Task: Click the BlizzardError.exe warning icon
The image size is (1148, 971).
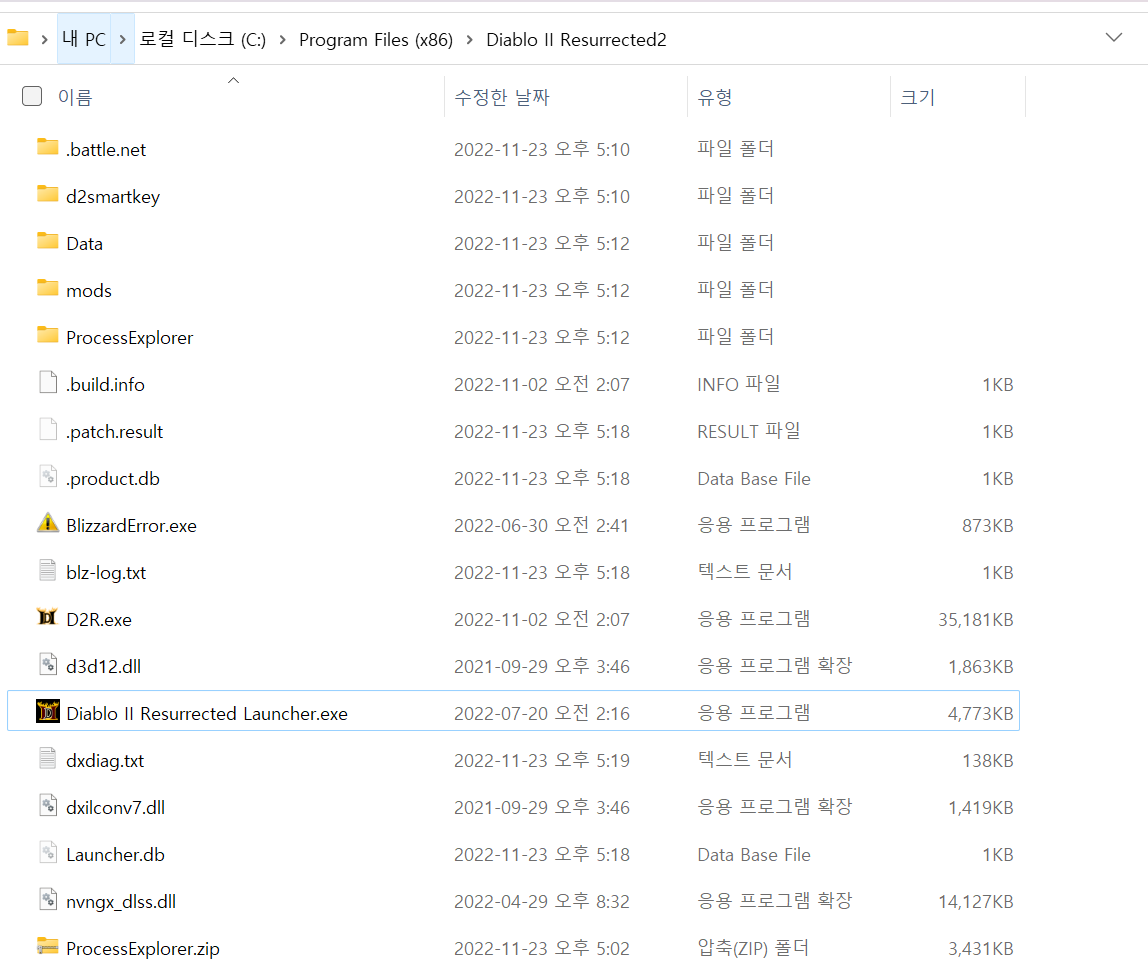Action: [x=48, y=523]
